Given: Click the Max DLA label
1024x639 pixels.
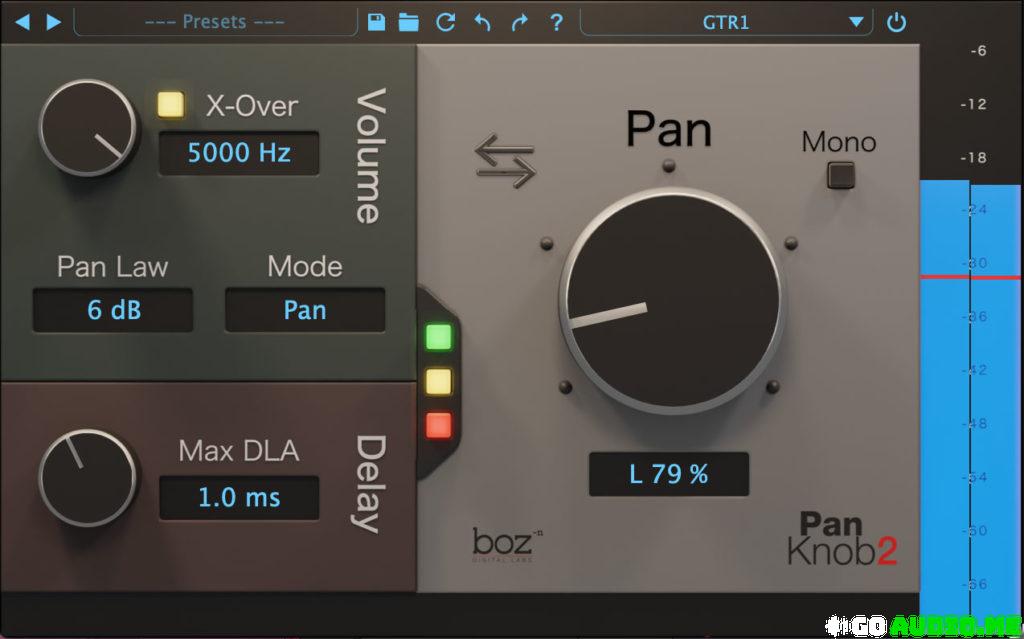Looking at the screenshot, I should (239, 451).
